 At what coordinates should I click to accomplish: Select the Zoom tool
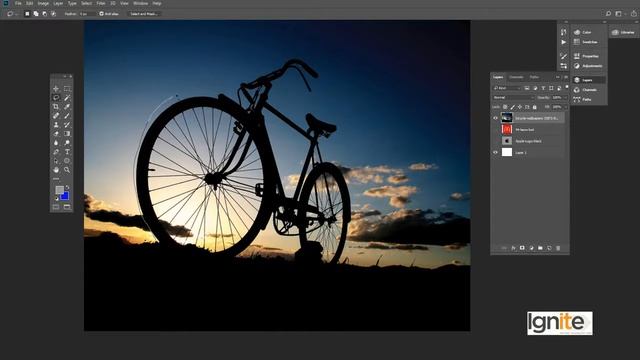[x=67, y=170]
